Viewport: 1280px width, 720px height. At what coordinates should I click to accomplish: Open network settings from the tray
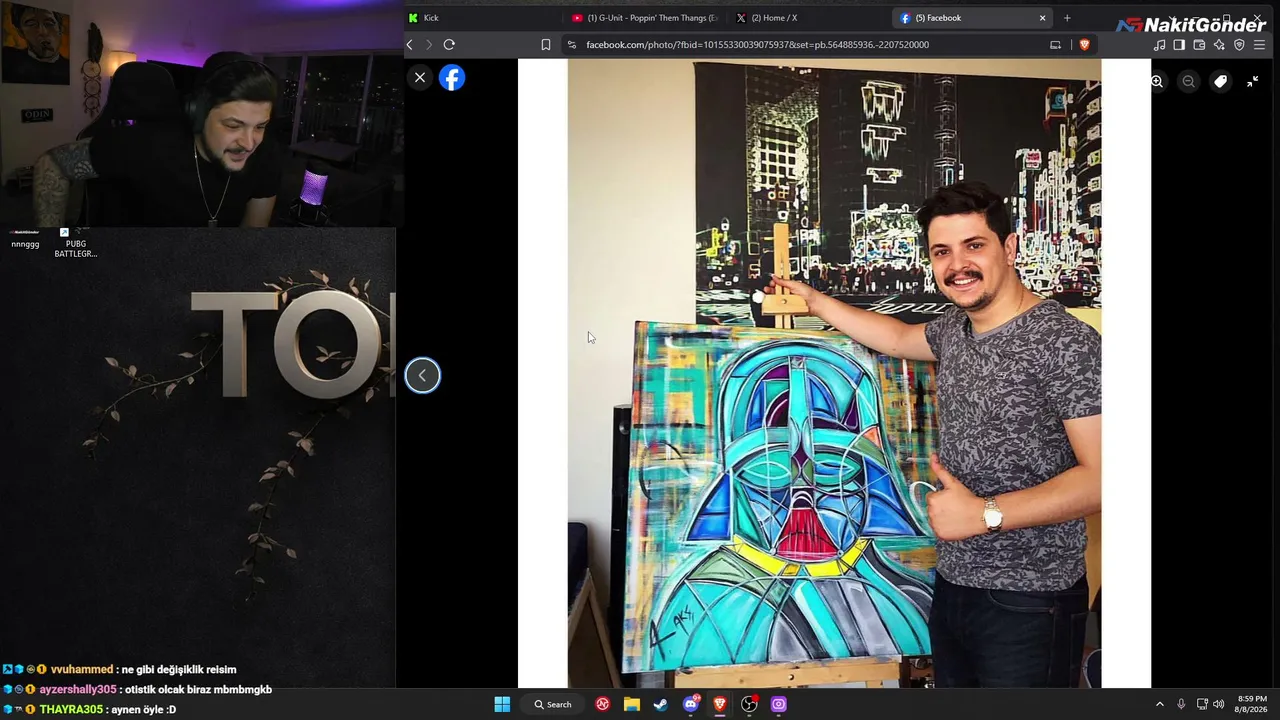tap(1202, 704)
